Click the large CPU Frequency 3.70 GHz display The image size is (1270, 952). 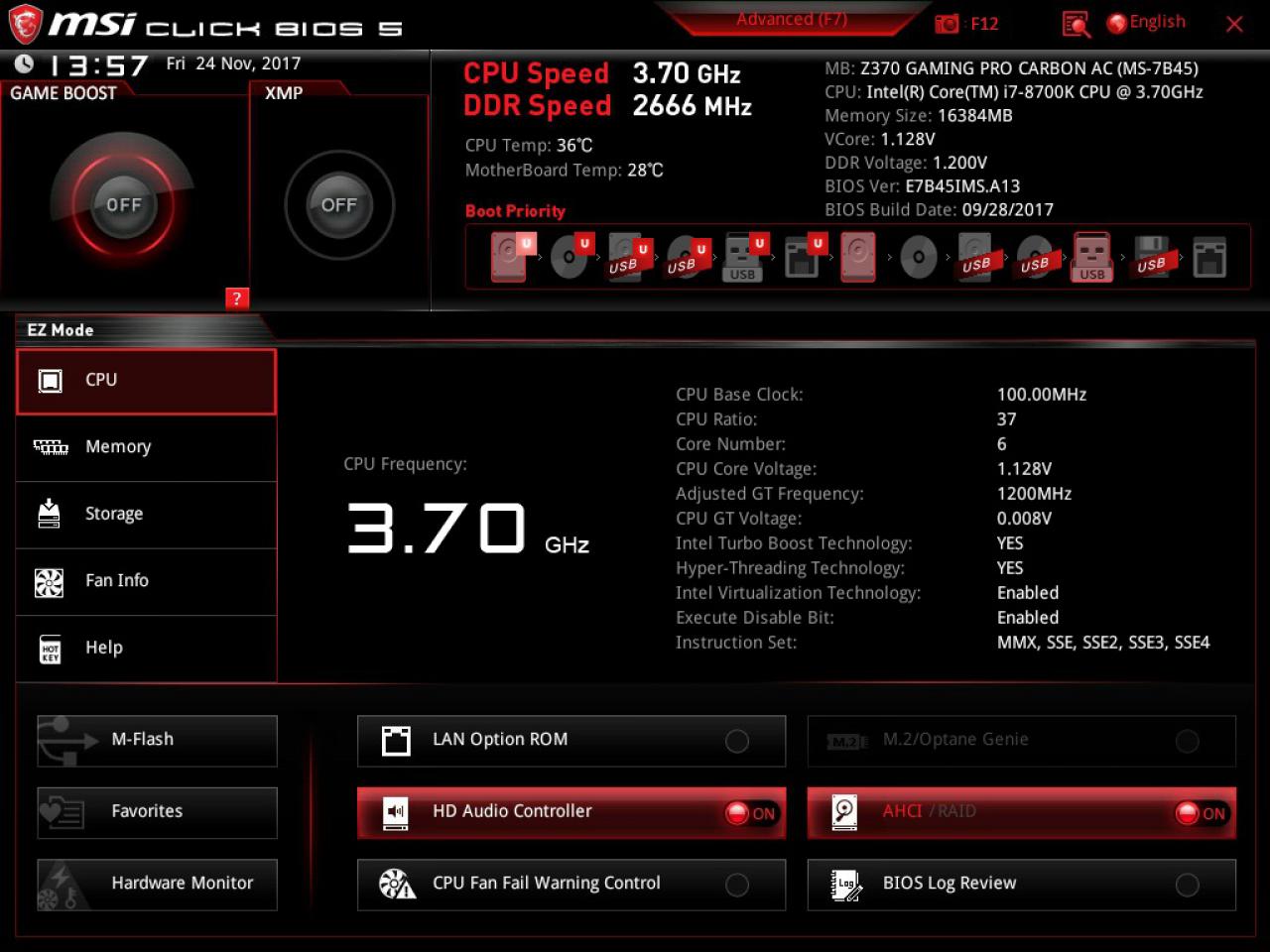point(466,528)
